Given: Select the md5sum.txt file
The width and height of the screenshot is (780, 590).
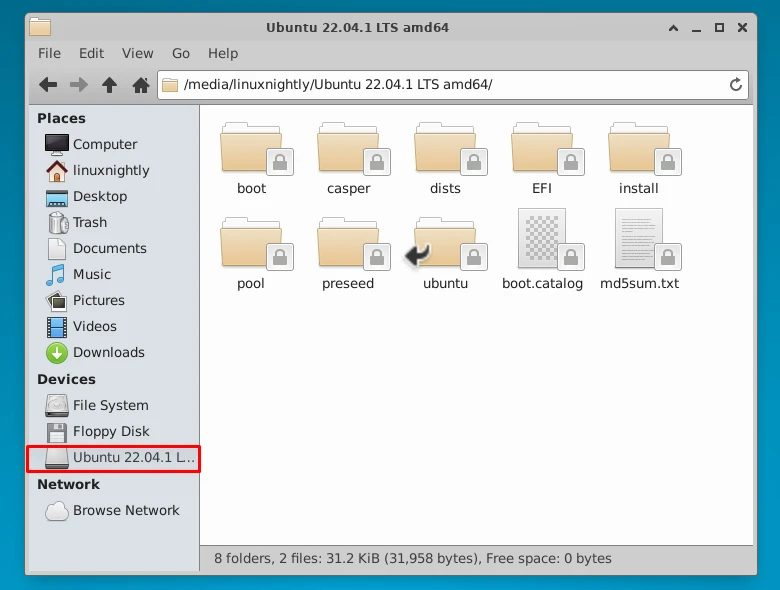Looking at the screenshot, I should pos(640,250).
